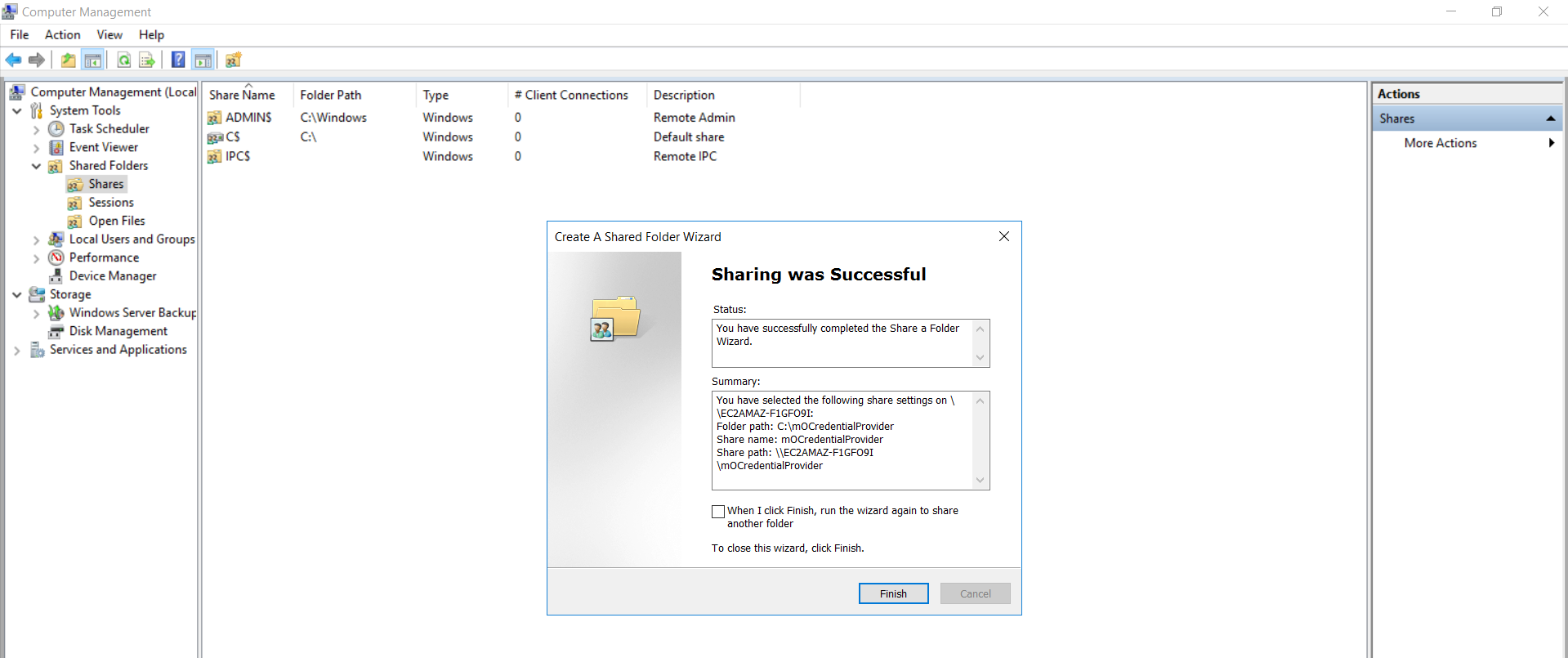
Task: Click the green Refresh toolbar icon
Action: (124, 60)
